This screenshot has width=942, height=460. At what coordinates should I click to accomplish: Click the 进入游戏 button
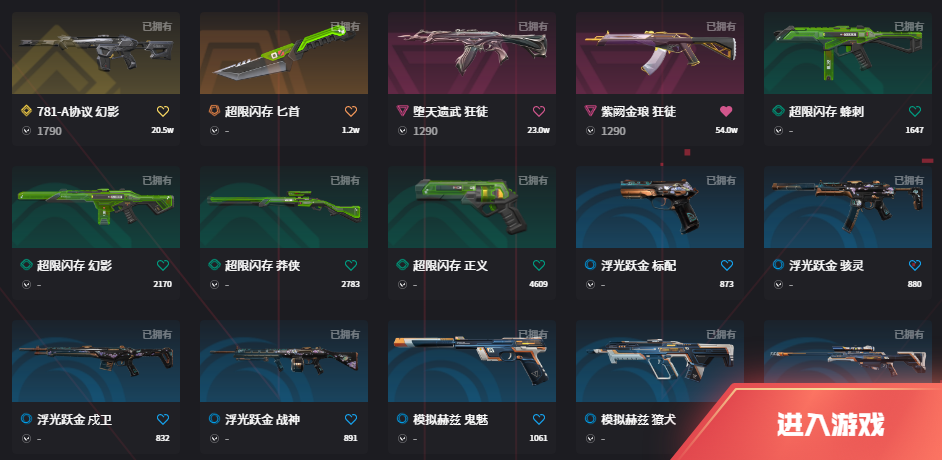[x=831, y=425]
